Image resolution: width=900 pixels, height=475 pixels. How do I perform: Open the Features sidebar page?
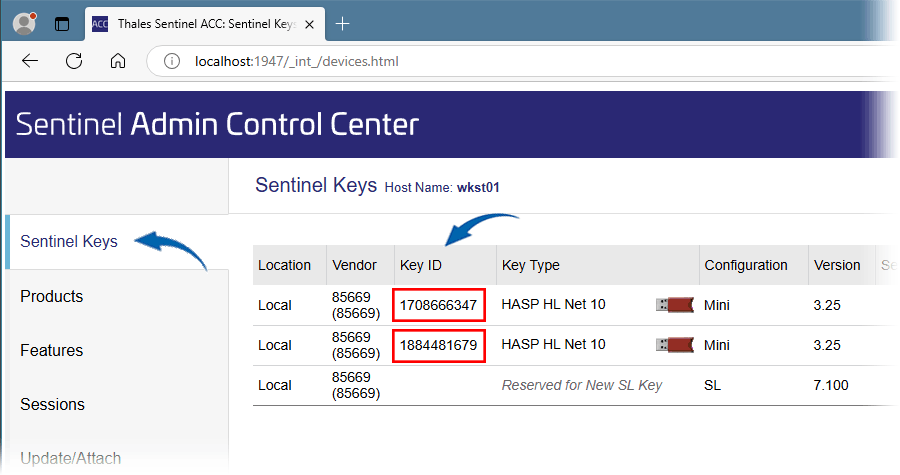(x=52, y=351)
